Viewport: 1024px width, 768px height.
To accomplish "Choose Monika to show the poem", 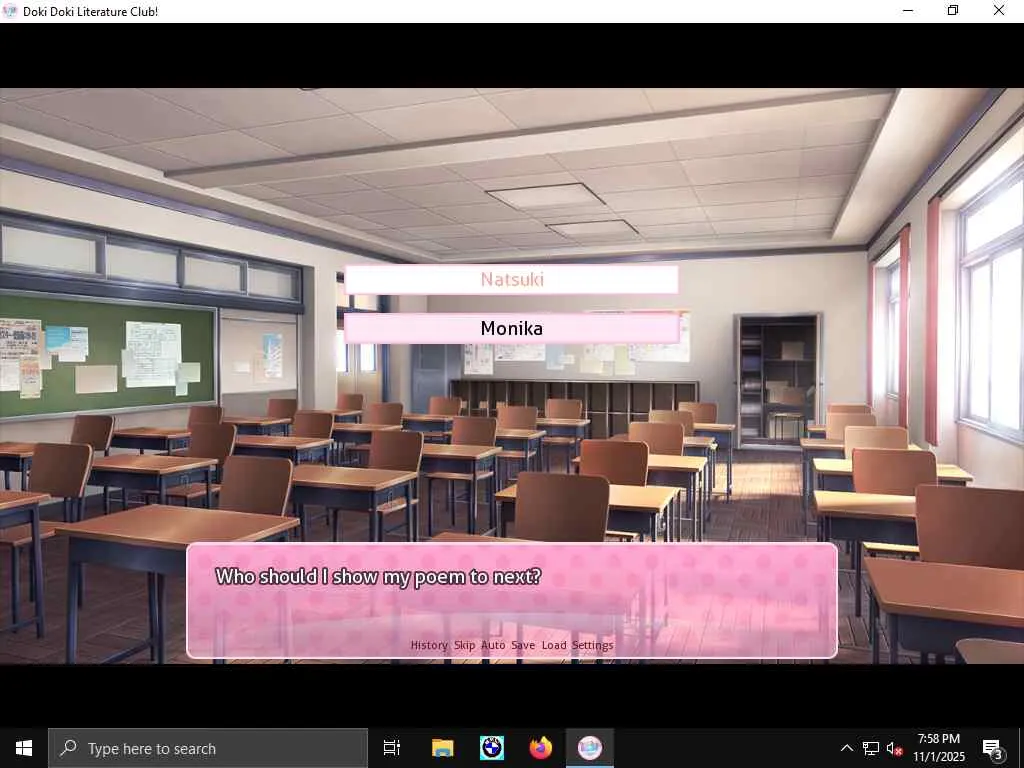I will (511, 328).
